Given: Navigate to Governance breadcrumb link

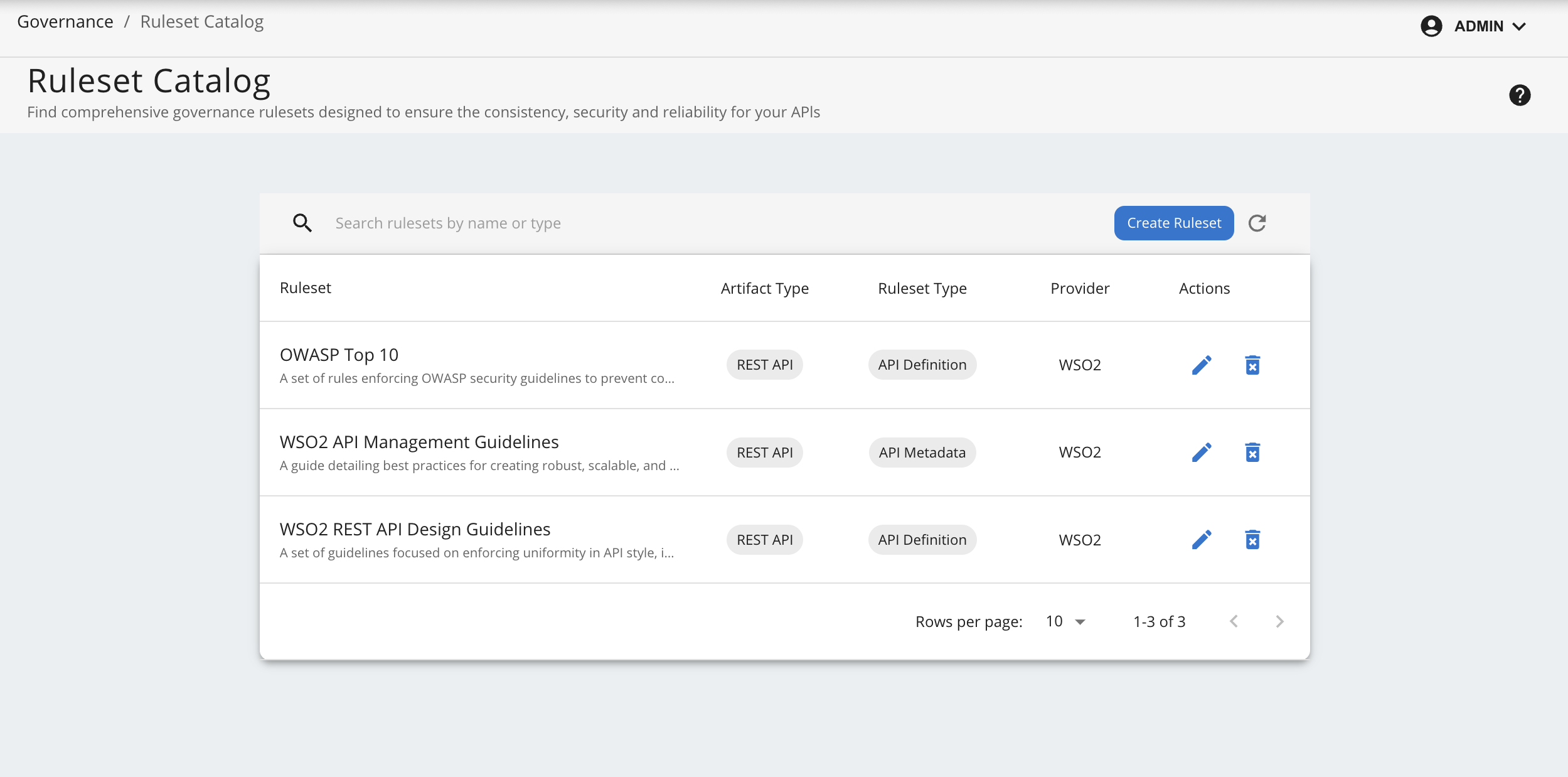Looking at the screenshot, I should pyautogui.click(x=65, y=22).
